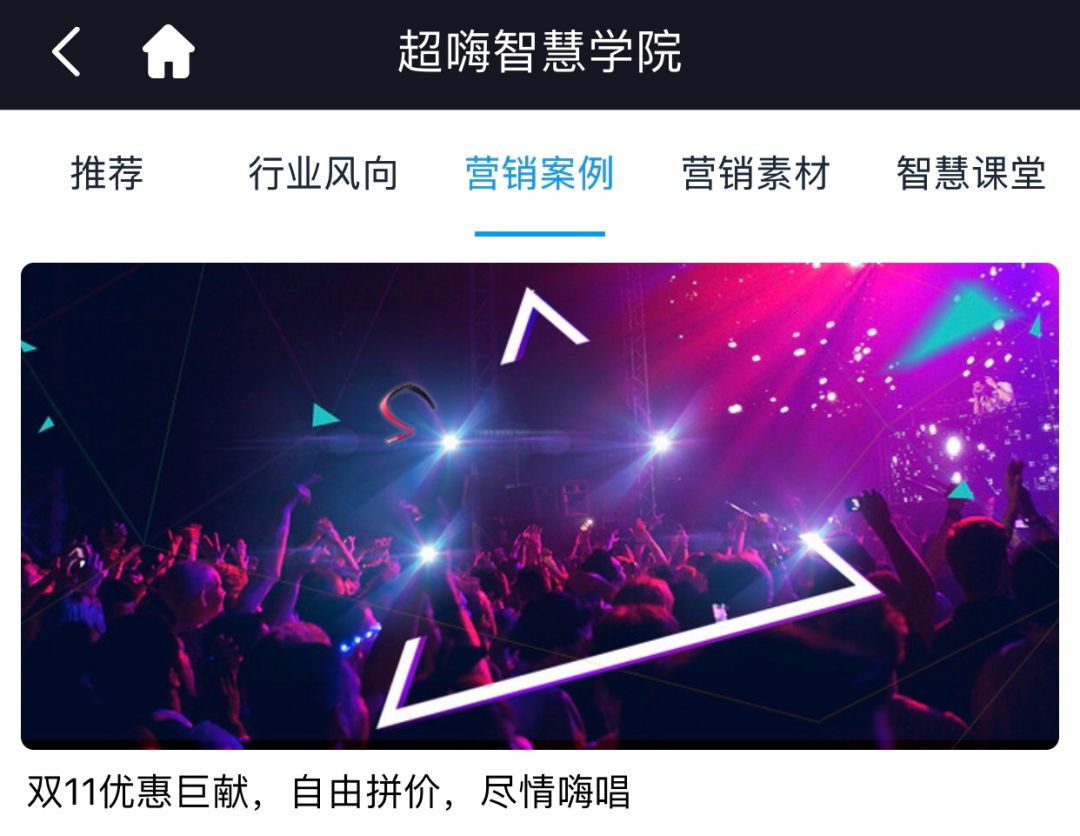Click the large neon triangle outline
1080x836 pixels.
pyautogui.click(x=627, y=630)
